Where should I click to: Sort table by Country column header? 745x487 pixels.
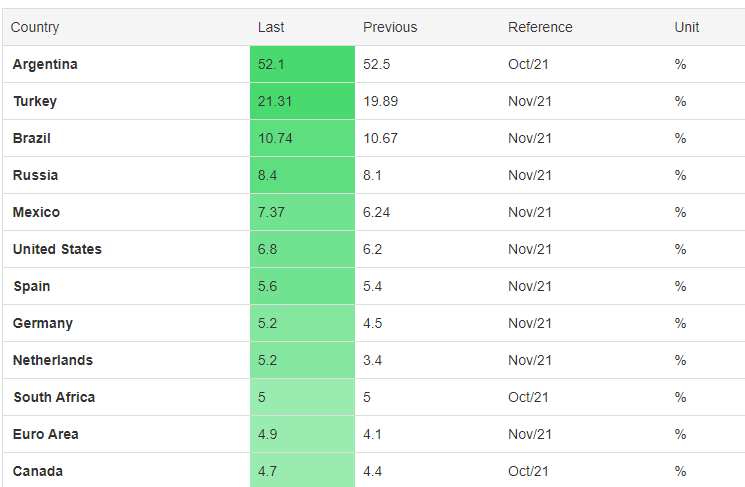35,28
